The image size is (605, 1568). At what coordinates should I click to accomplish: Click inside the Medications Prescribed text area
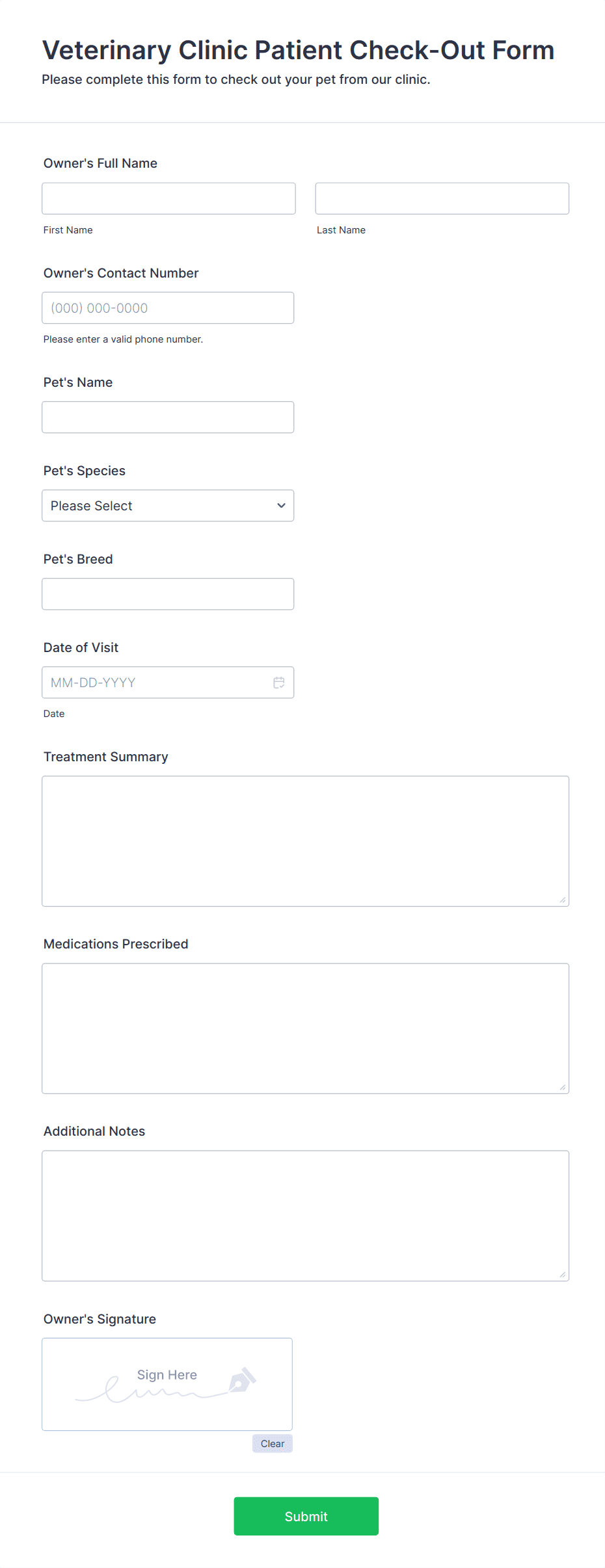tap(305, 1027)
